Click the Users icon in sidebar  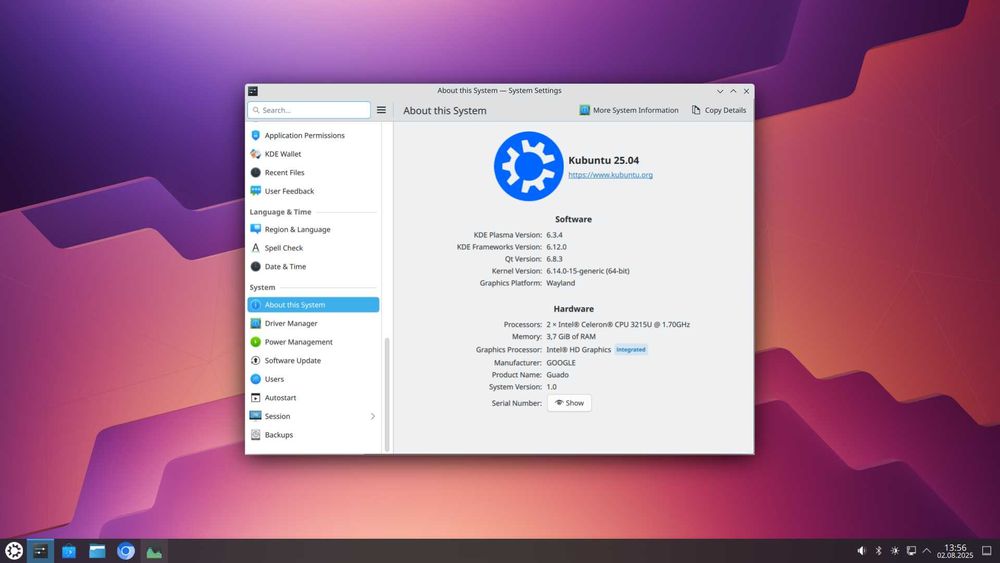[256, 379]
